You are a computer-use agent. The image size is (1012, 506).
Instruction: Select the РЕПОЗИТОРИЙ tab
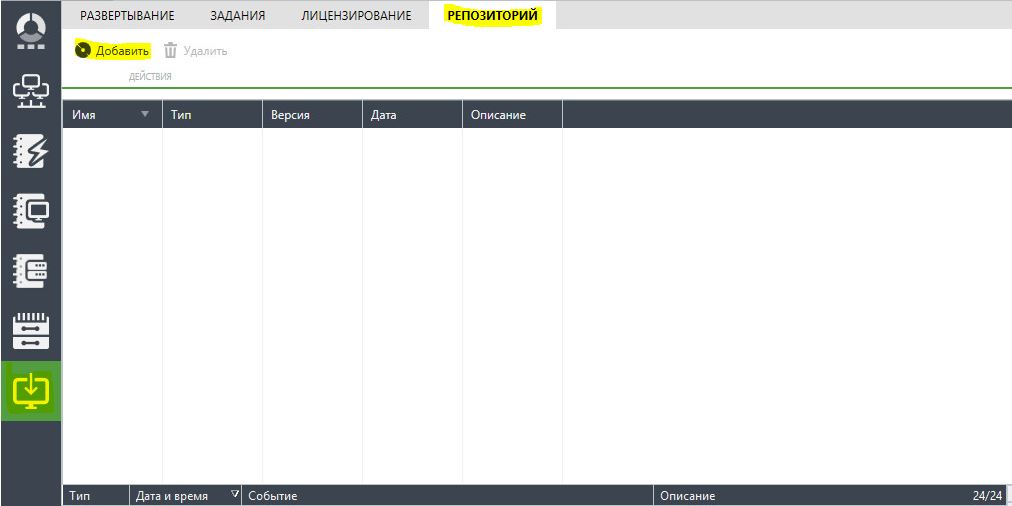(492, 15)
